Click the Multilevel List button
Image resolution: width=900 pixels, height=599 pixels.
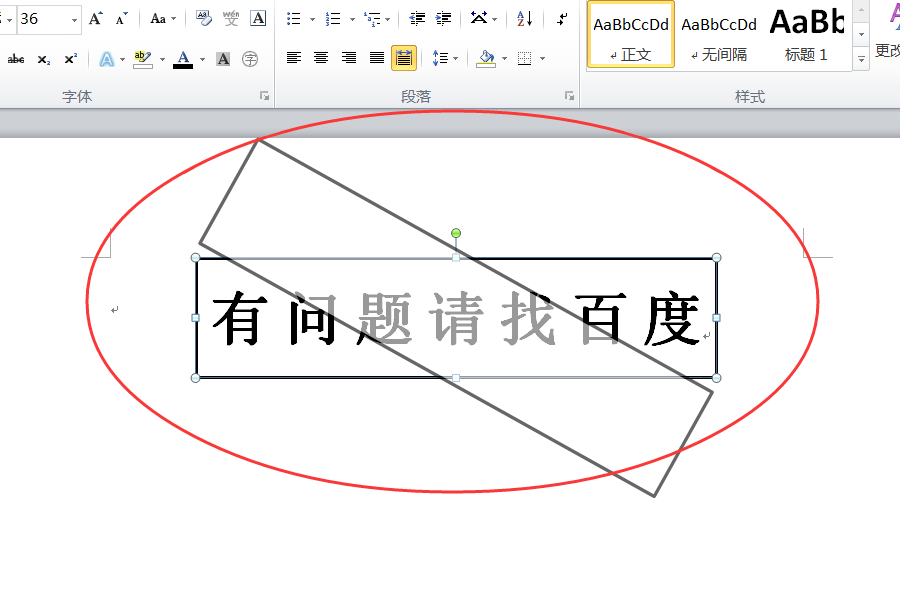[372, 19]
